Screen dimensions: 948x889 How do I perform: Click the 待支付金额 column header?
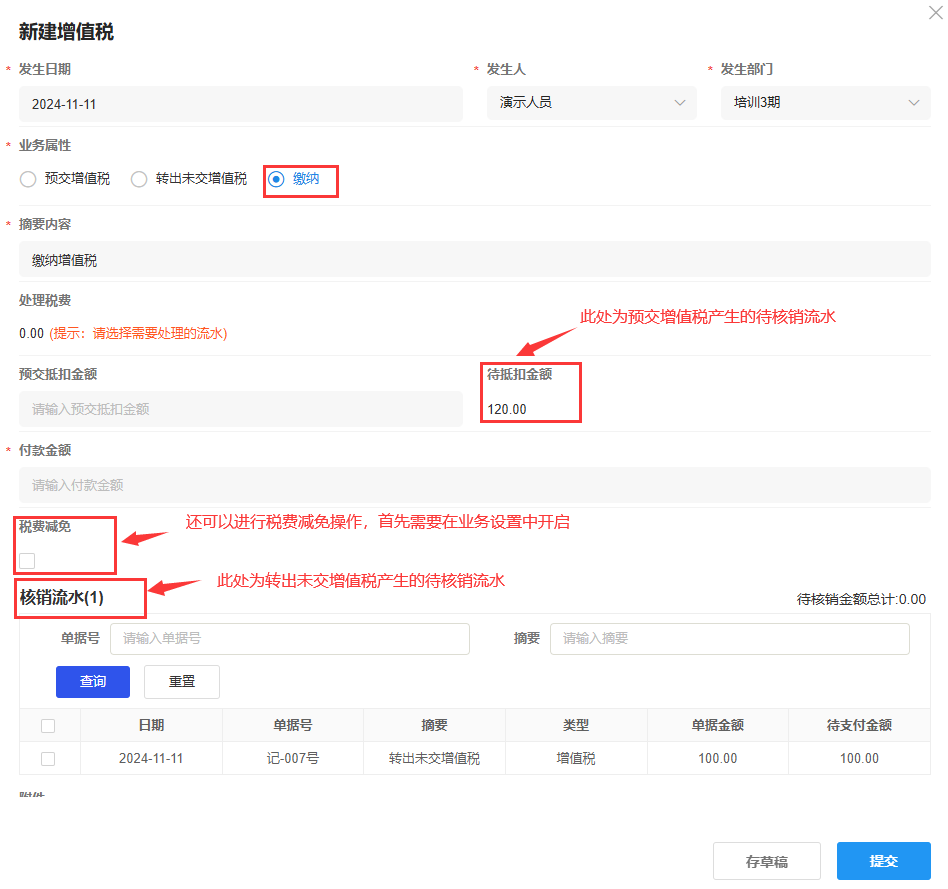[859, 726]
